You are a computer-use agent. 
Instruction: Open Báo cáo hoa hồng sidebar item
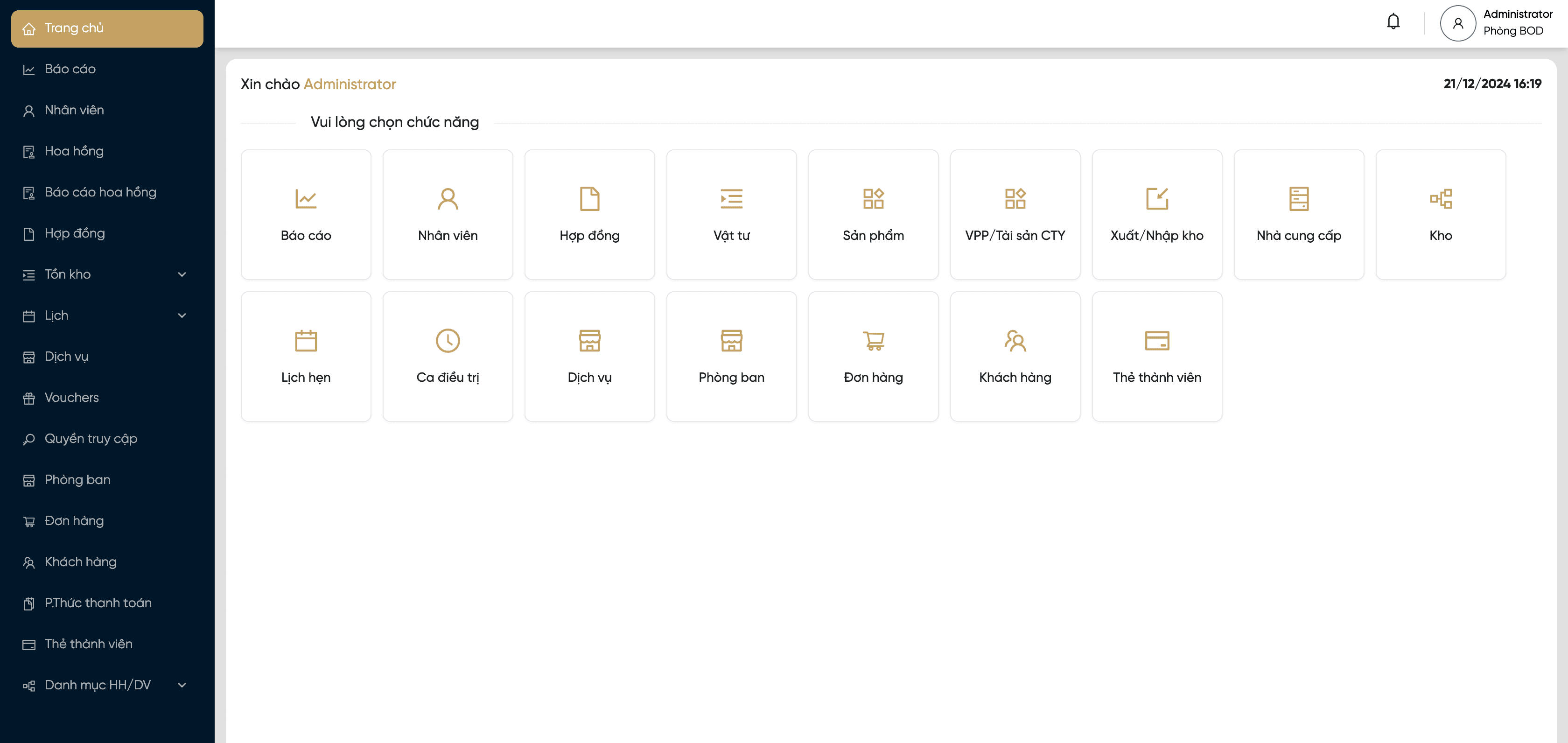(107, 192)
